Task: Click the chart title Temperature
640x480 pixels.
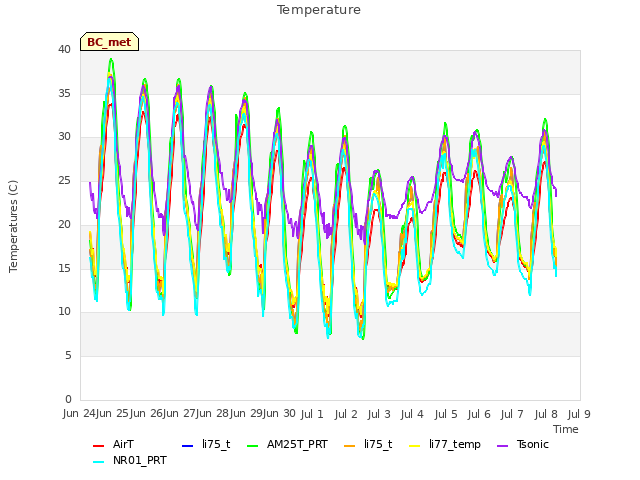Action: point(319,10)
